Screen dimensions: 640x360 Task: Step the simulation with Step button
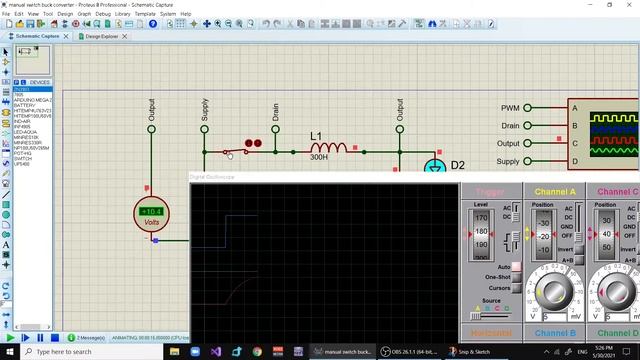(25, 338)
